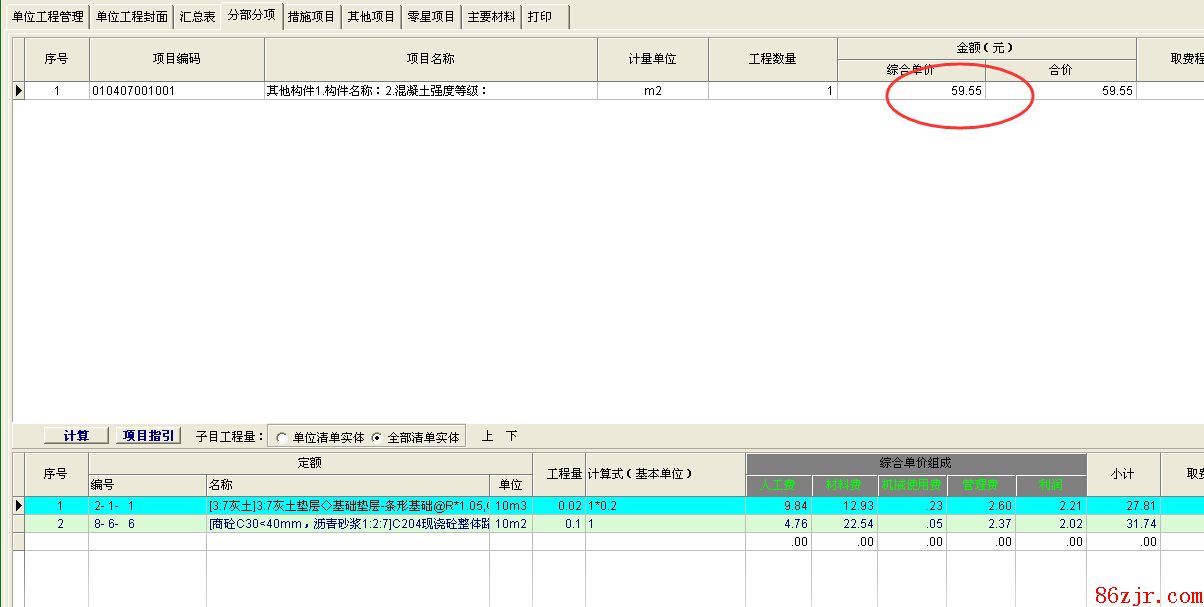Switch to the 零星项目 tab
Viewport: 1204px width, 607px height.
point(431,17)
